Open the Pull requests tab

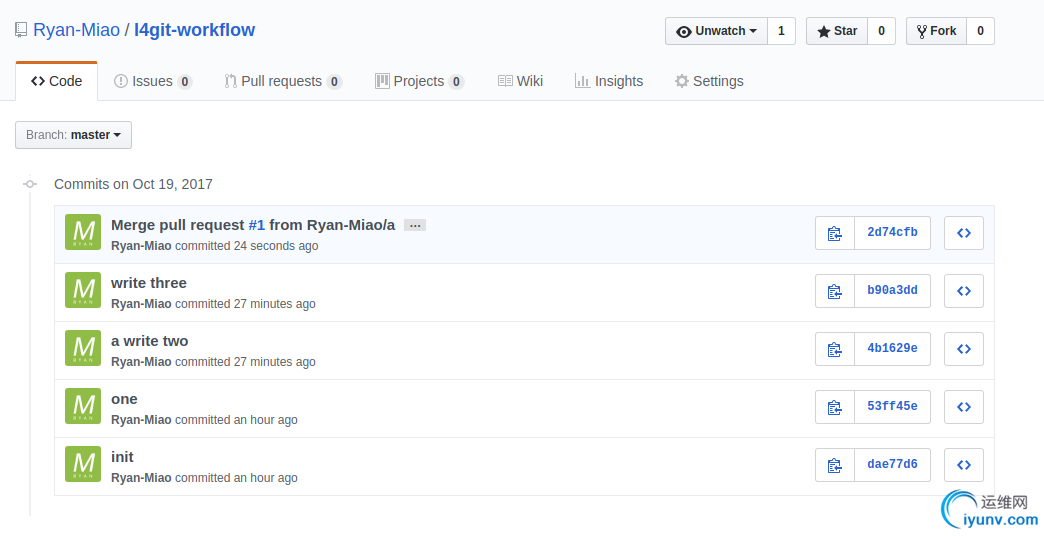tap(282, 81)
